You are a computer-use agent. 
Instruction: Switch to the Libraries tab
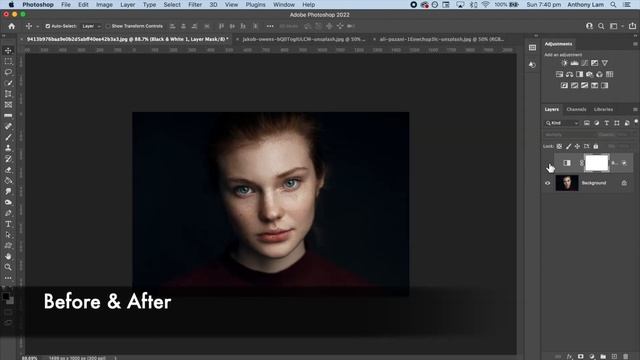point(603,109)
